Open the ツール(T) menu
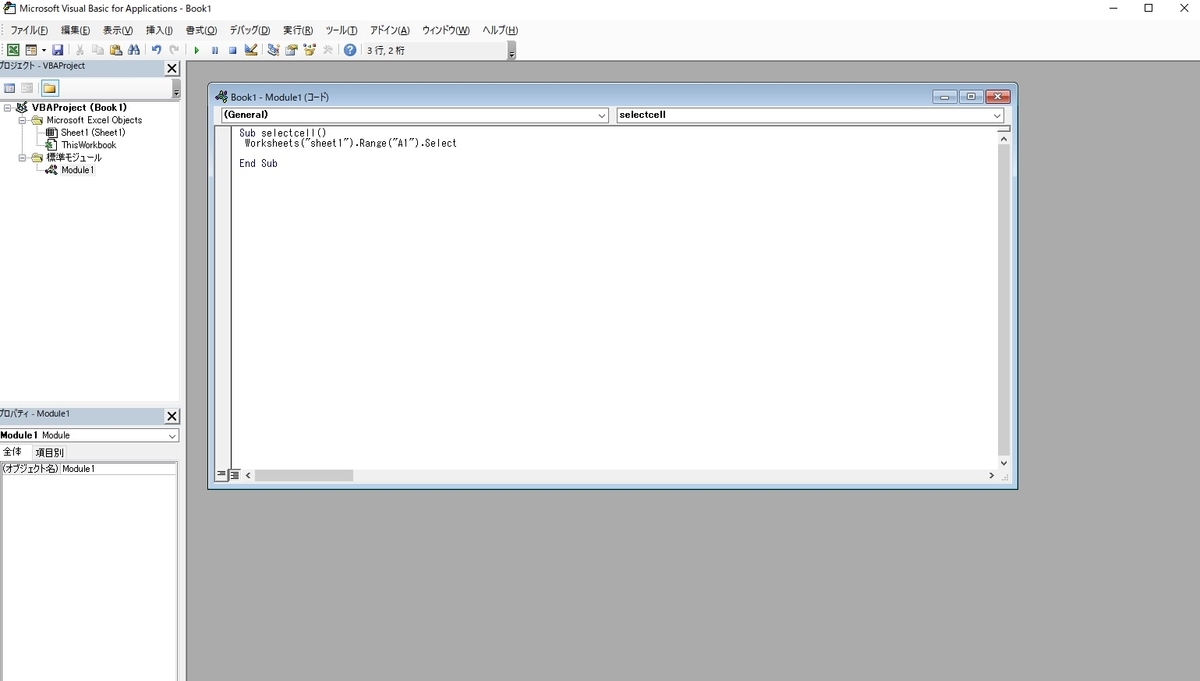The height and width of the screenshot is (681, 1200). point(341,30)
